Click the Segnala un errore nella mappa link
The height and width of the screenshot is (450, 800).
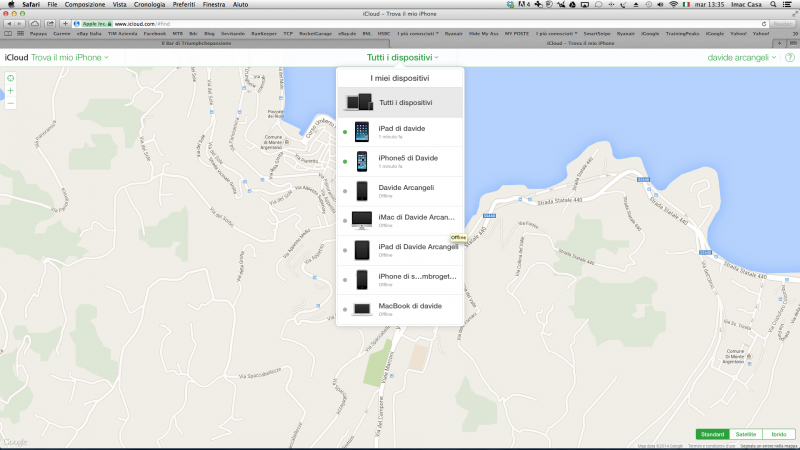(769, 446)
